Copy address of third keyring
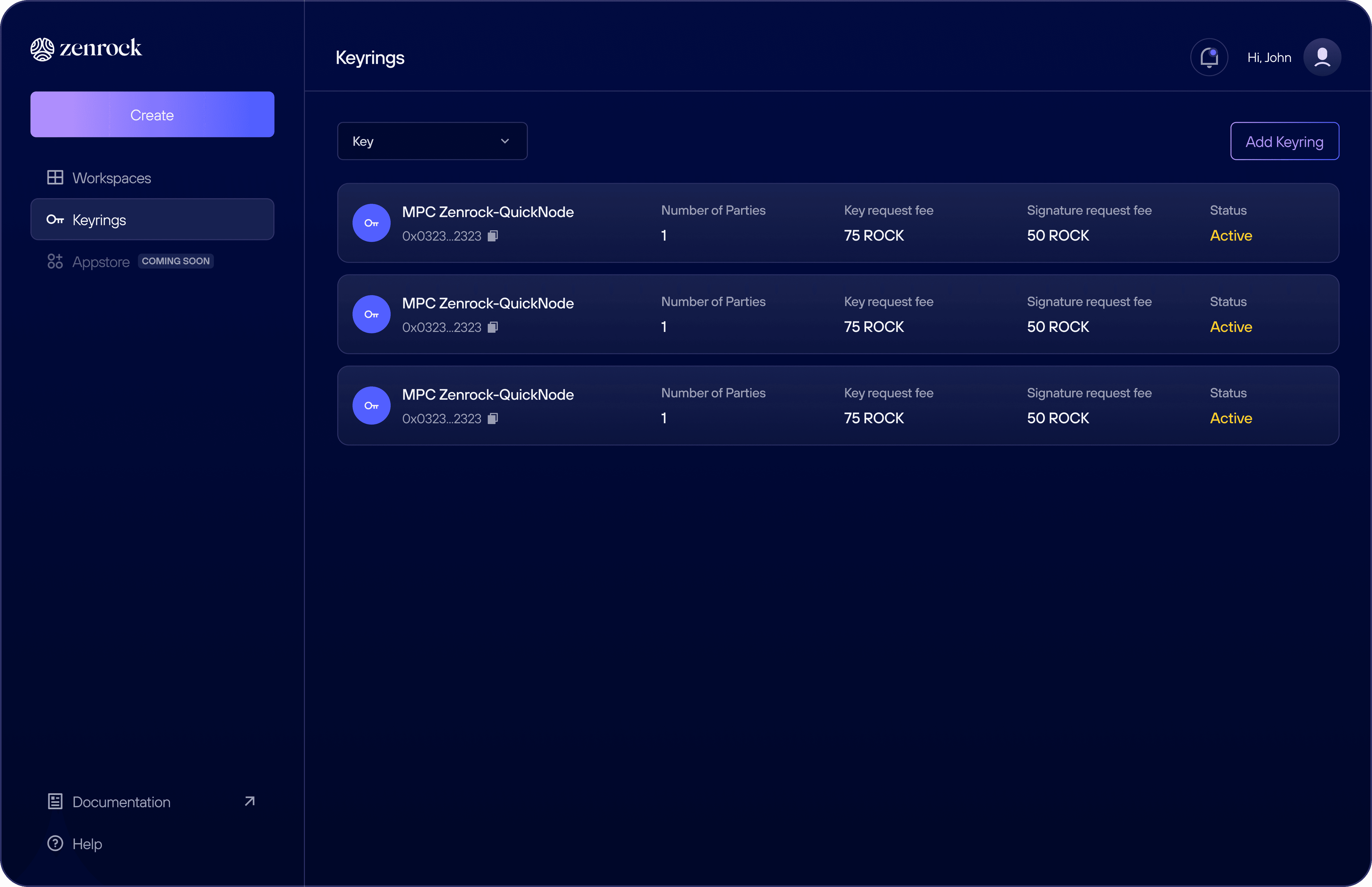Screen dimensions: 1372x887 point(493,419)
